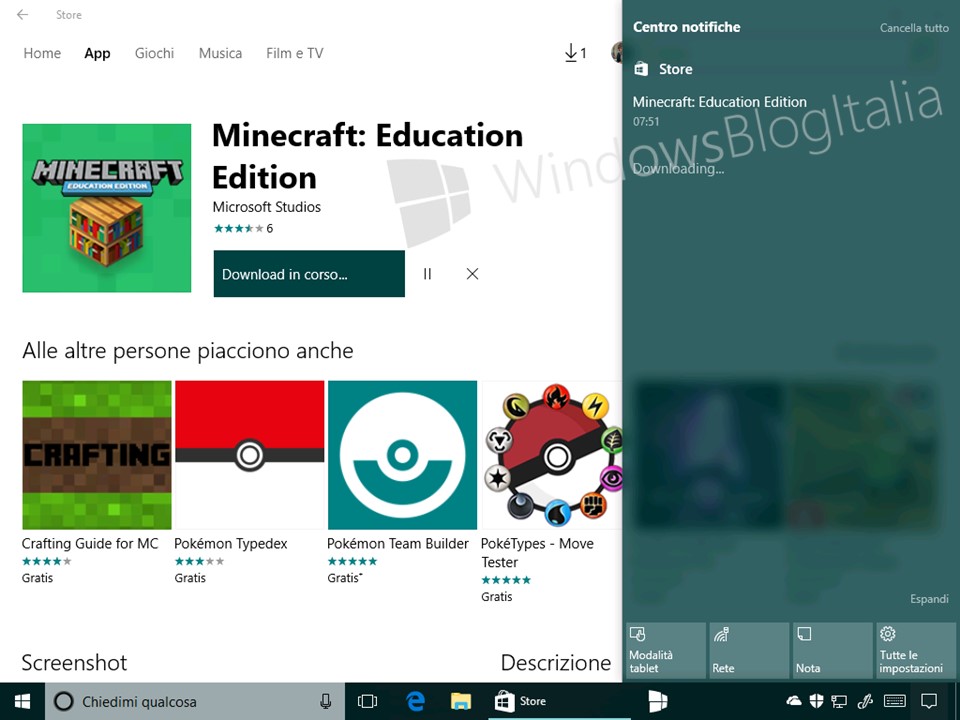Image resolution: width=960 pixels, height=720 pixels.
Task: Click the Minecraft Education Edition app logo
Action: [x=107, y=208]
